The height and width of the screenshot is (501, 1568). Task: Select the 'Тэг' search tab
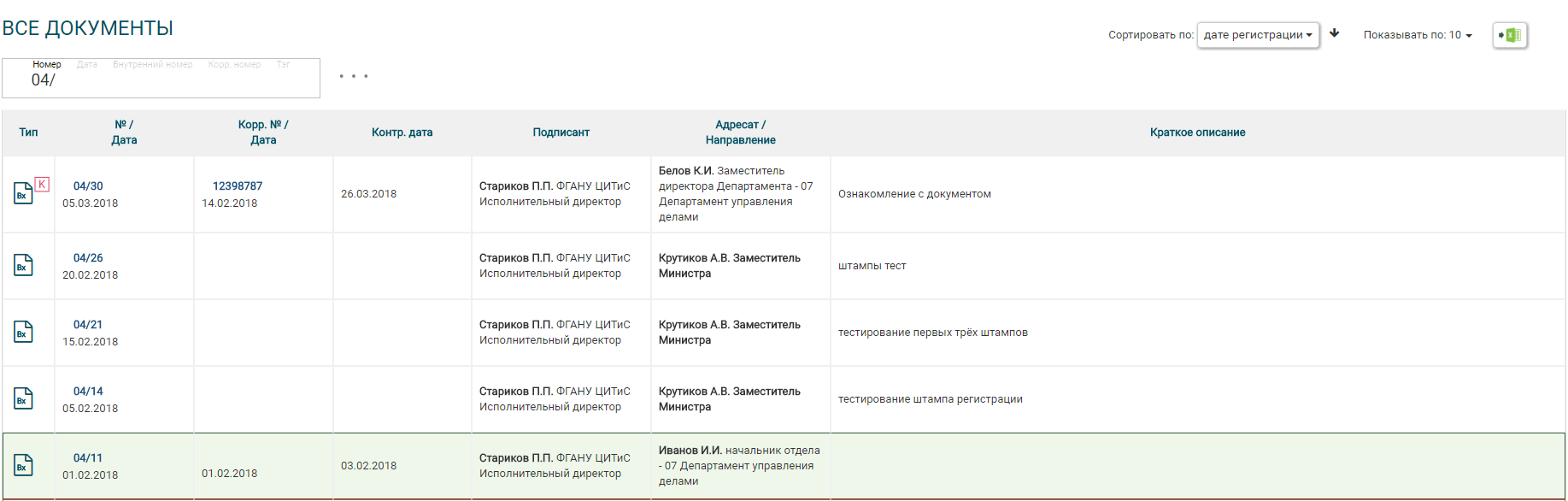(283, 64)
